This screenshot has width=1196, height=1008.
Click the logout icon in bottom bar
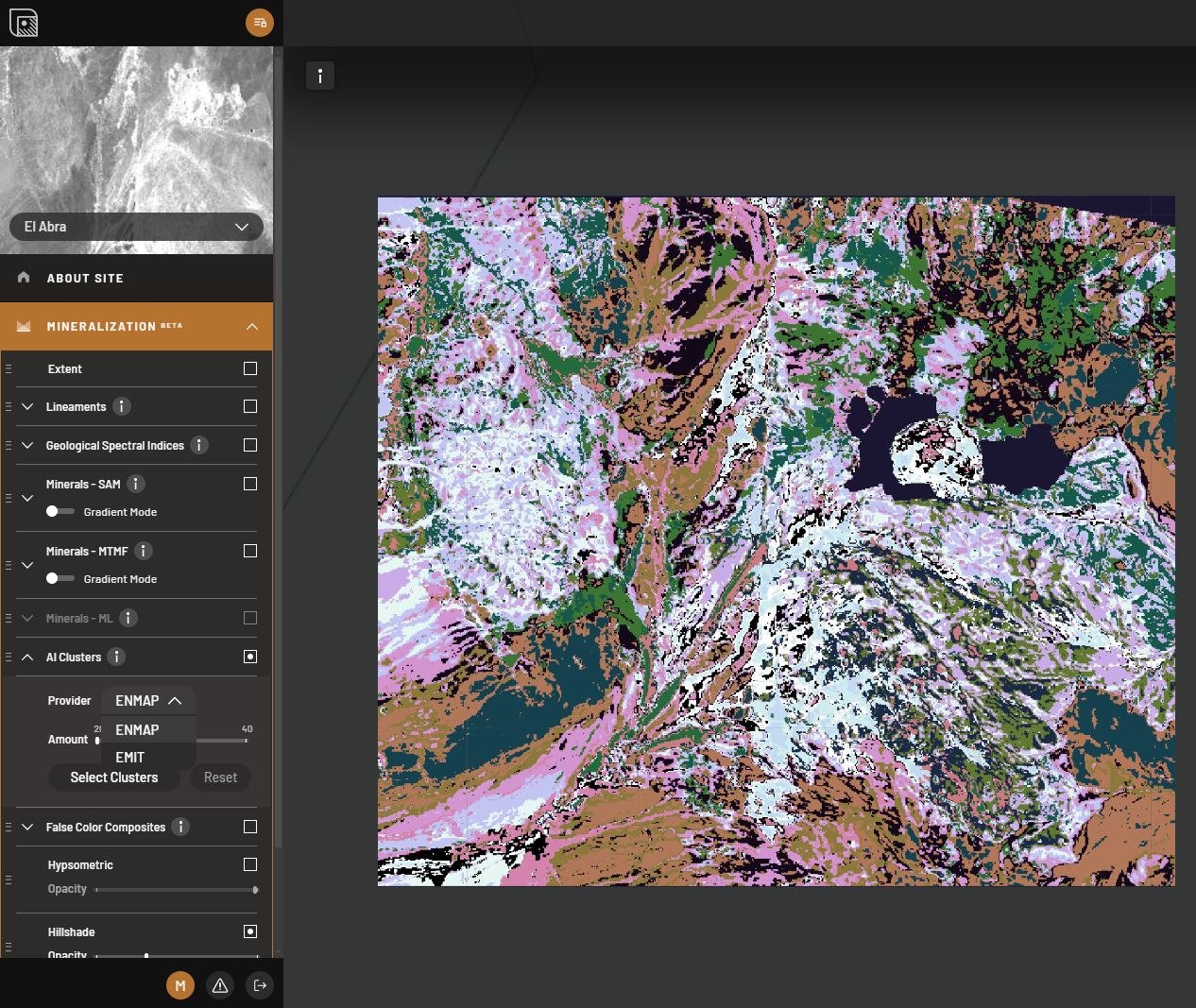pyautogui.click(x=260, y=985)
